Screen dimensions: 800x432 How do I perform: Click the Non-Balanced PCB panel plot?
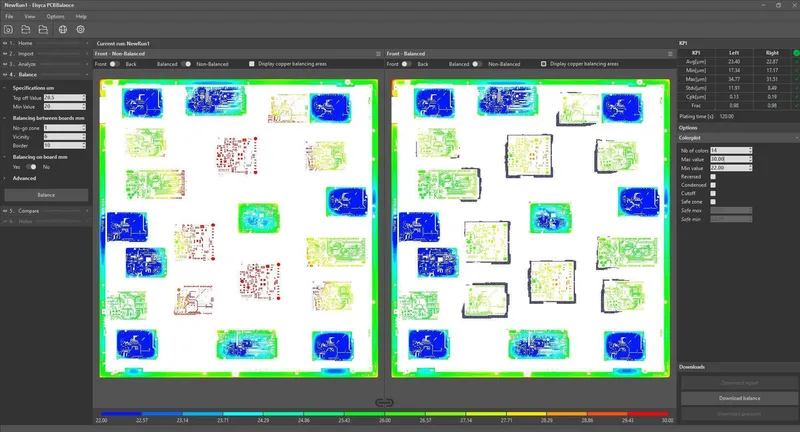(x=239, y=228)
